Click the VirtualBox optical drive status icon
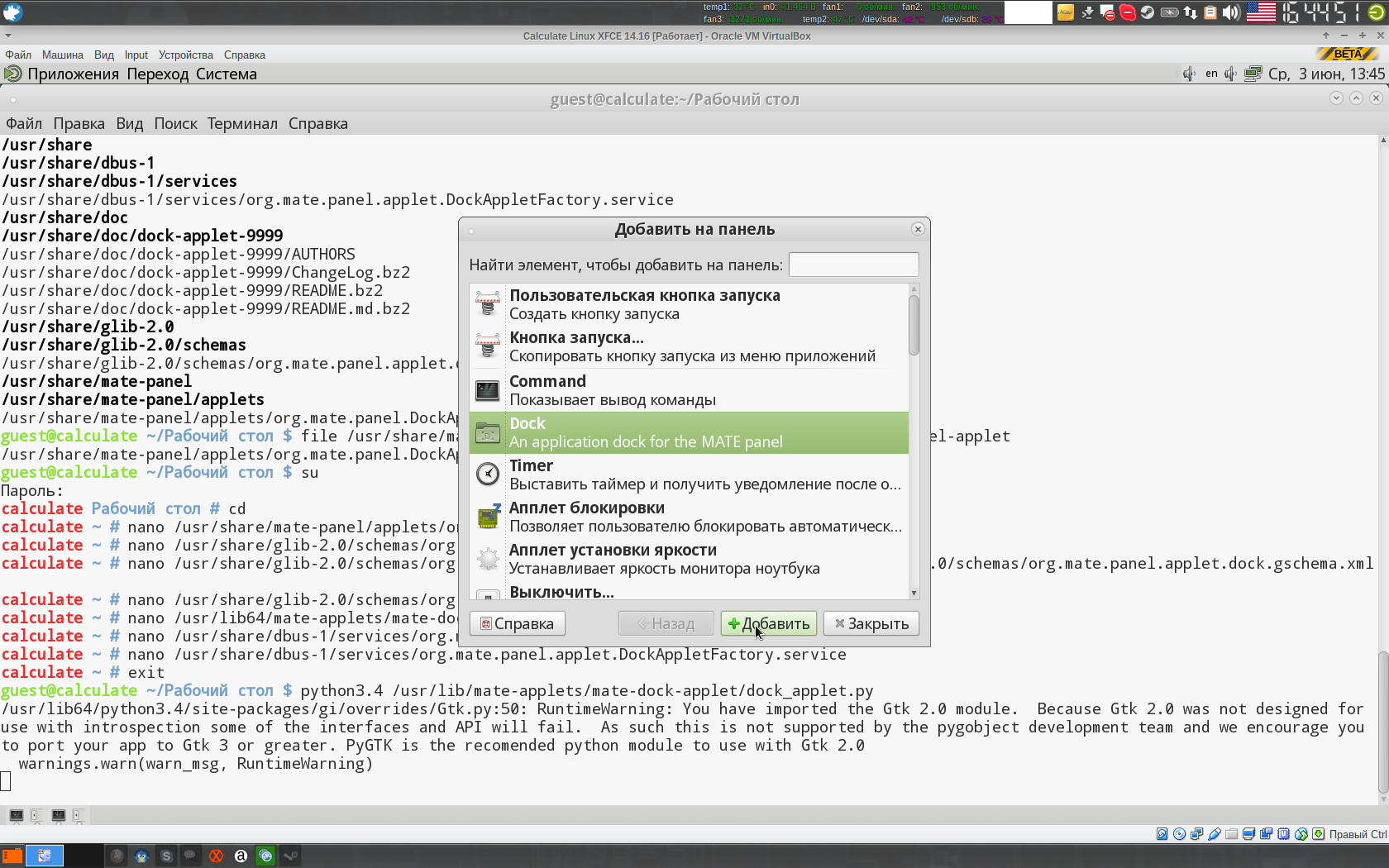 tap(1179, 833)
